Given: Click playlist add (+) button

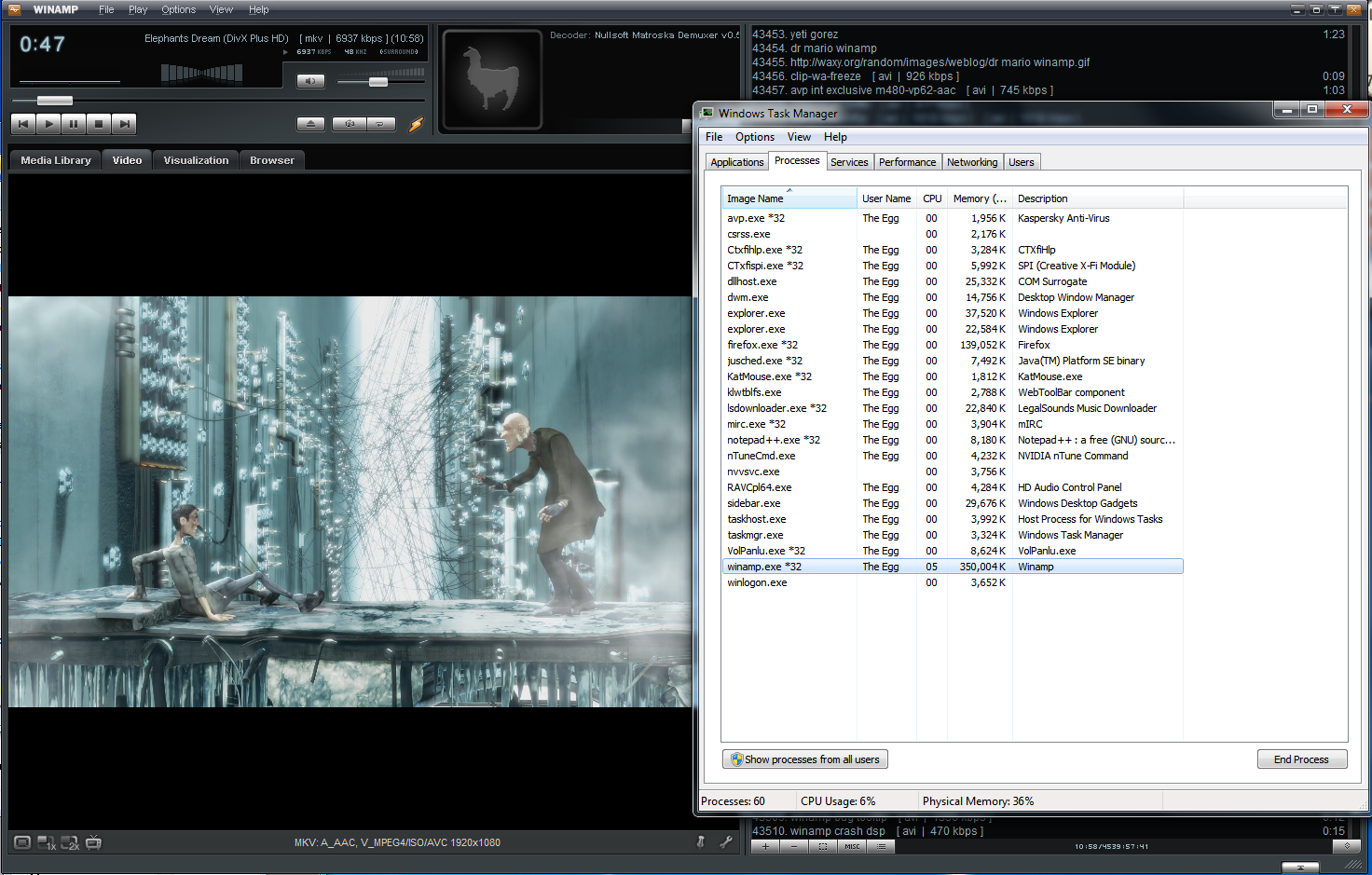Looking at the screenshot, I should 765,846.
